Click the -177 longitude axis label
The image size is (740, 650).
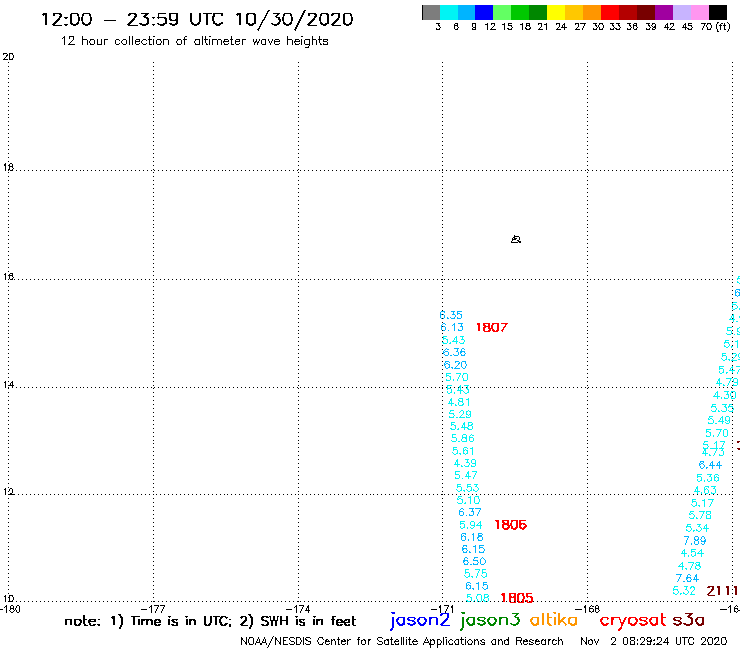[x=153, y=609]
